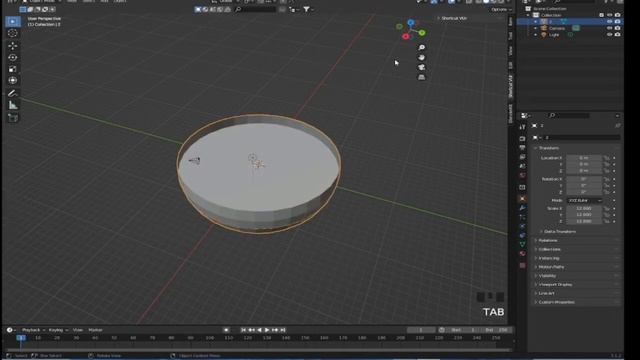Select the Measure ruler tool
Image resolution: width=640 pixels, height=360 pixels.
(x=13, y=105)
